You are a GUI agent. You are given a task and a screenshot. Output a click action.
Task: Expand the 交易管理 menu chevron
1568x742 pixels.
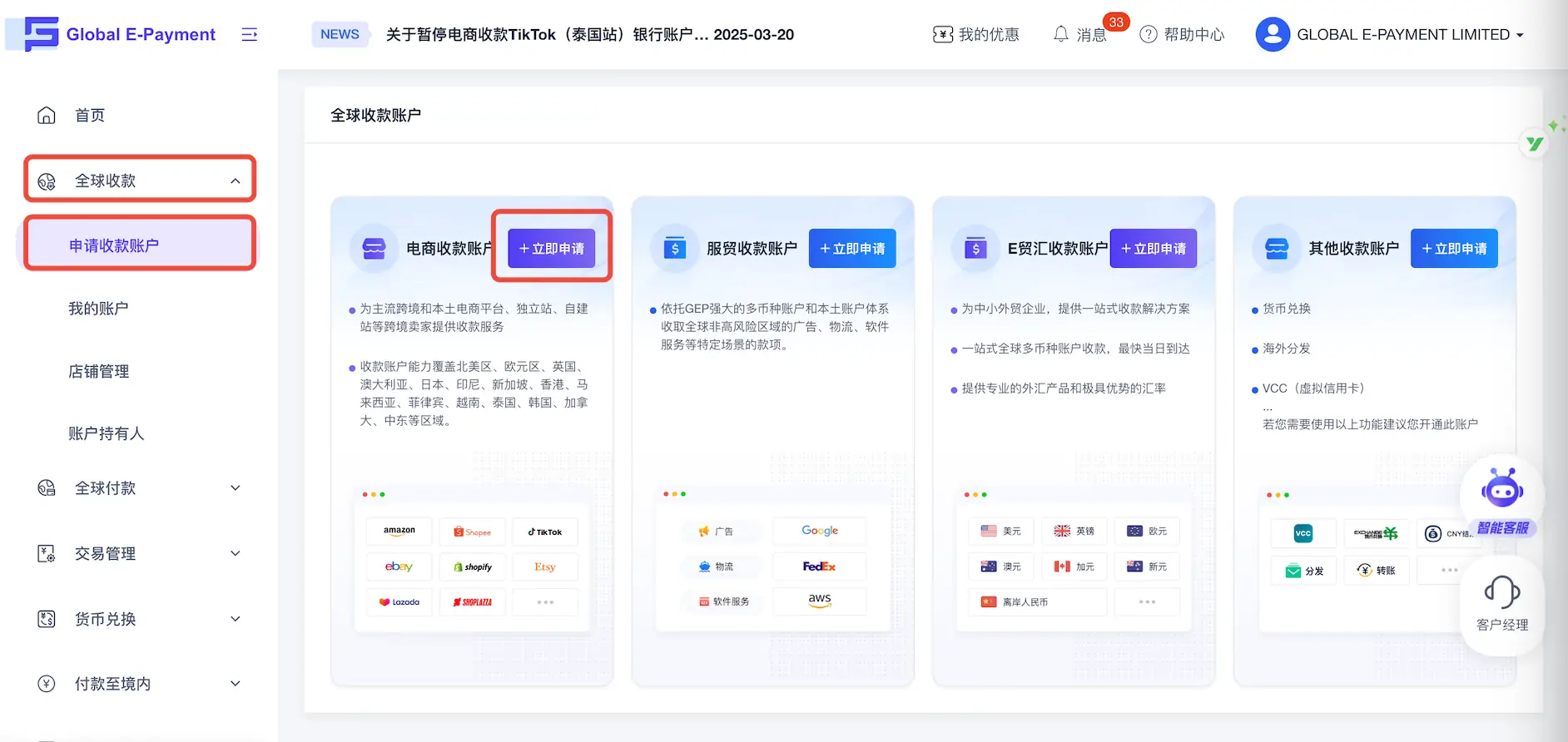coord(236,553)
